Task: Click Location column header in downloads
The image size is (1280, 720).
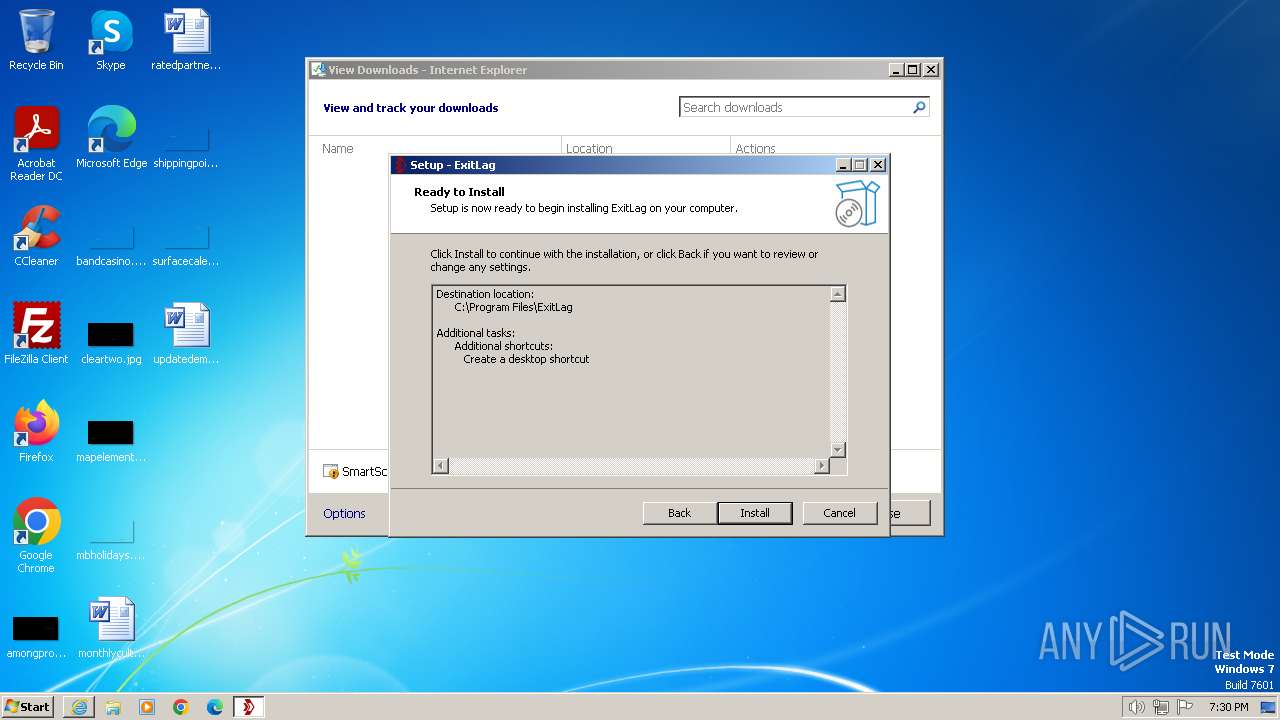Action: (x=589, y=148)
